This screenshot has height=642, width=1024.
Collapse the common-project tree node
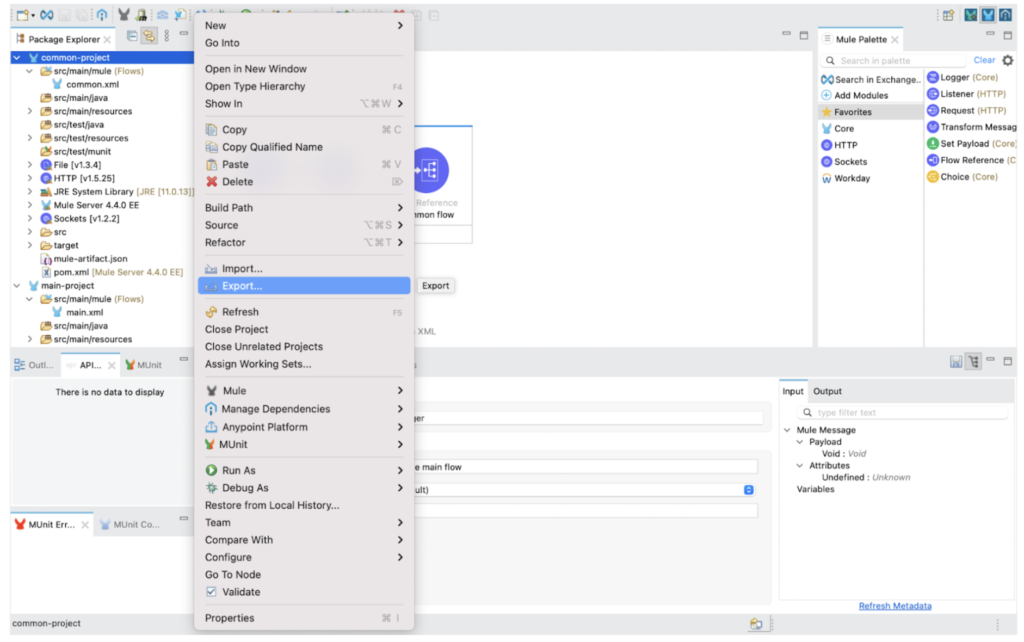(x=17, y=58)
